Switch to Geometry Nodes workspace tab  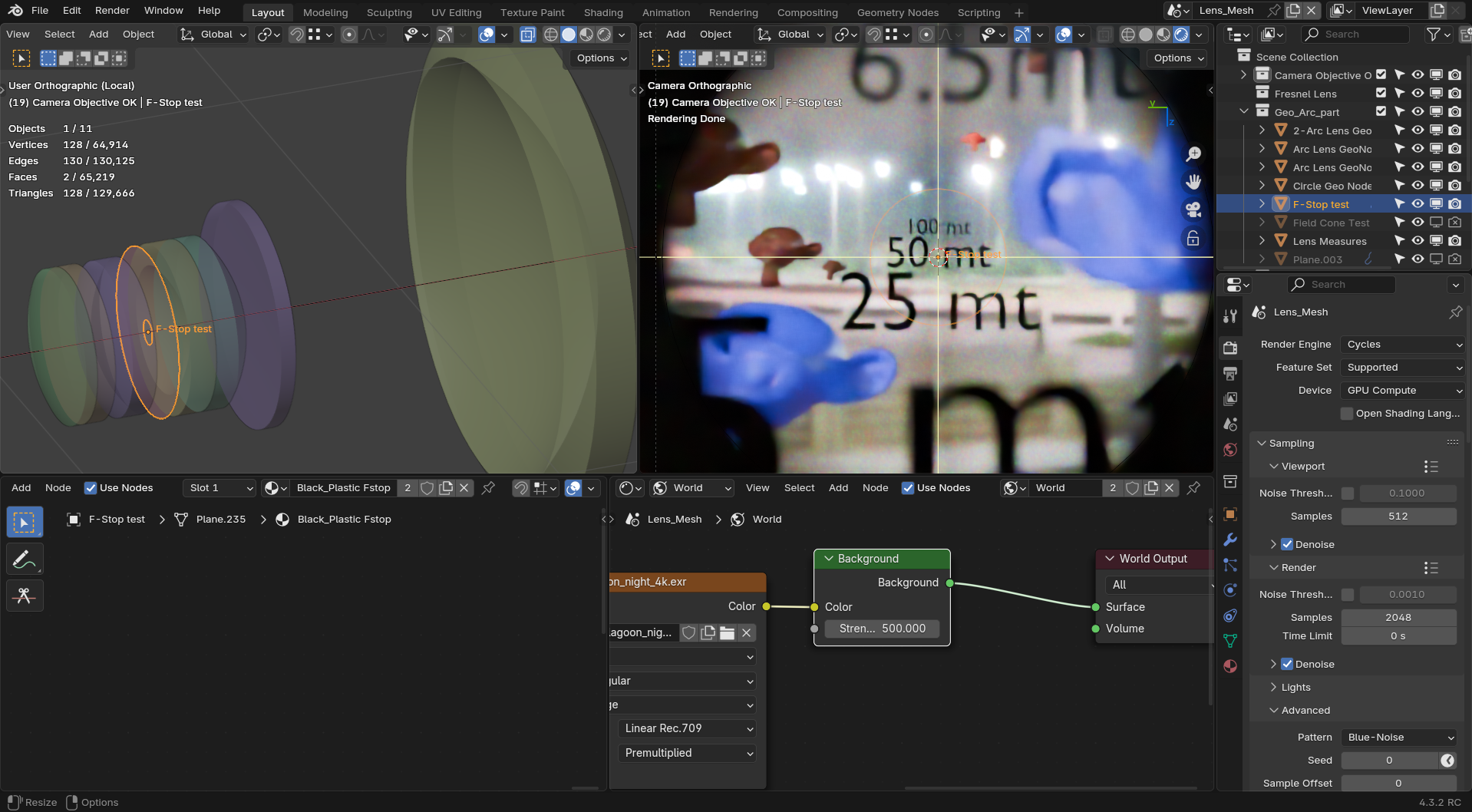coord(897,12)
